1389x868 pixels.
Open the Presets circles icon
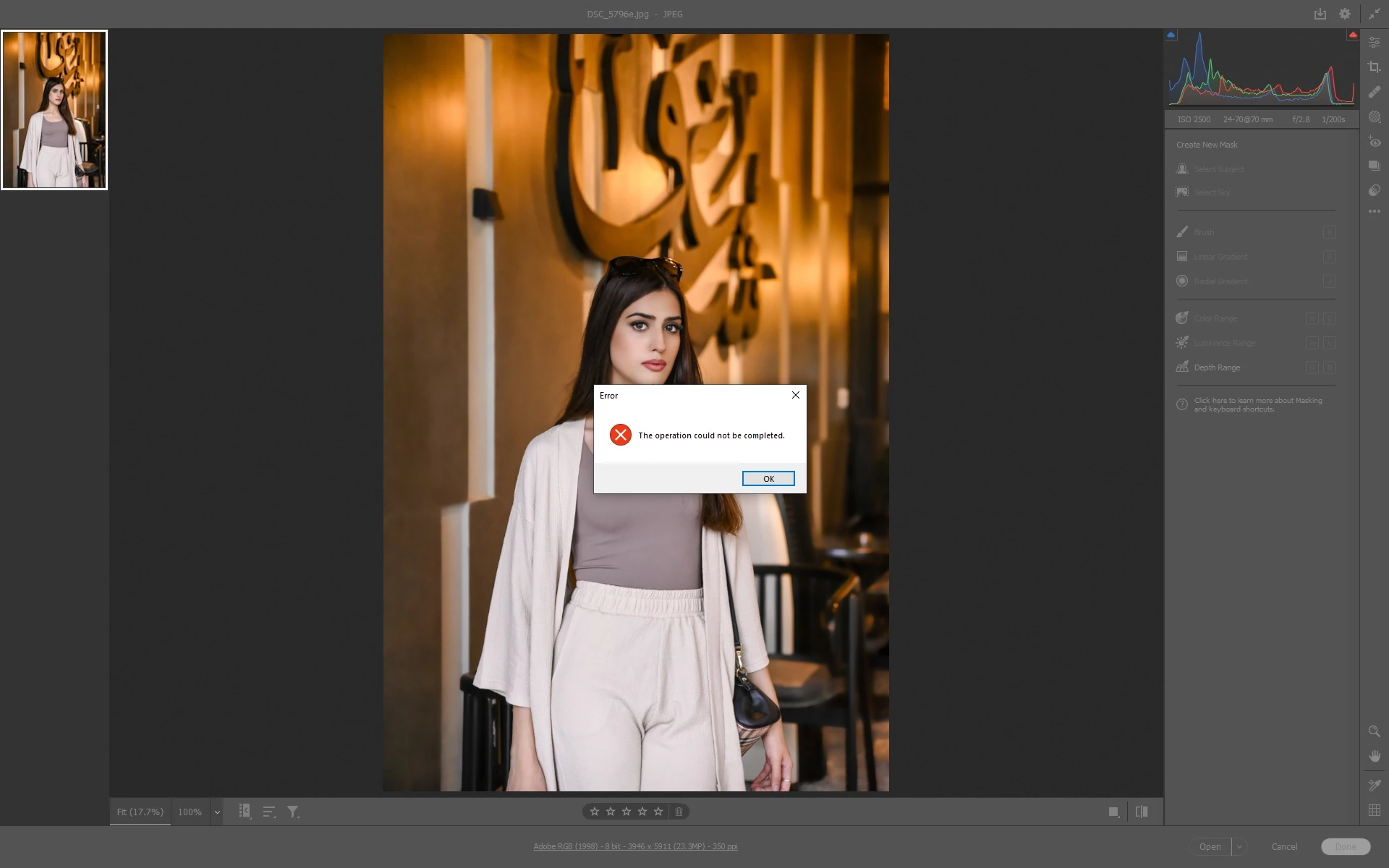(x=1374, y=190)
